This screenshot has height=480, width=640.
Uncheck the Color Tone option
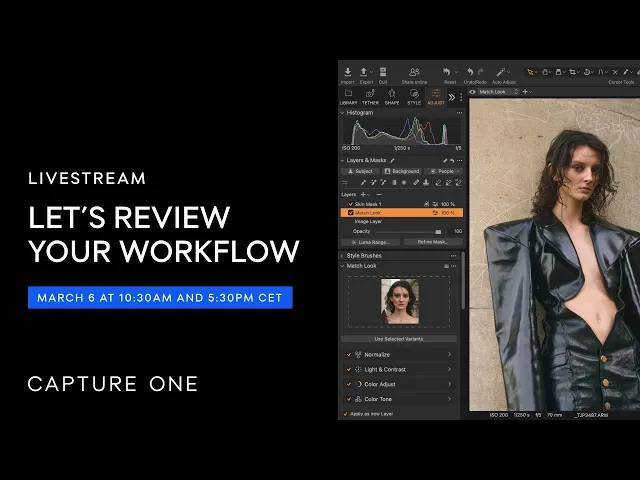click(x=349, y=399)
